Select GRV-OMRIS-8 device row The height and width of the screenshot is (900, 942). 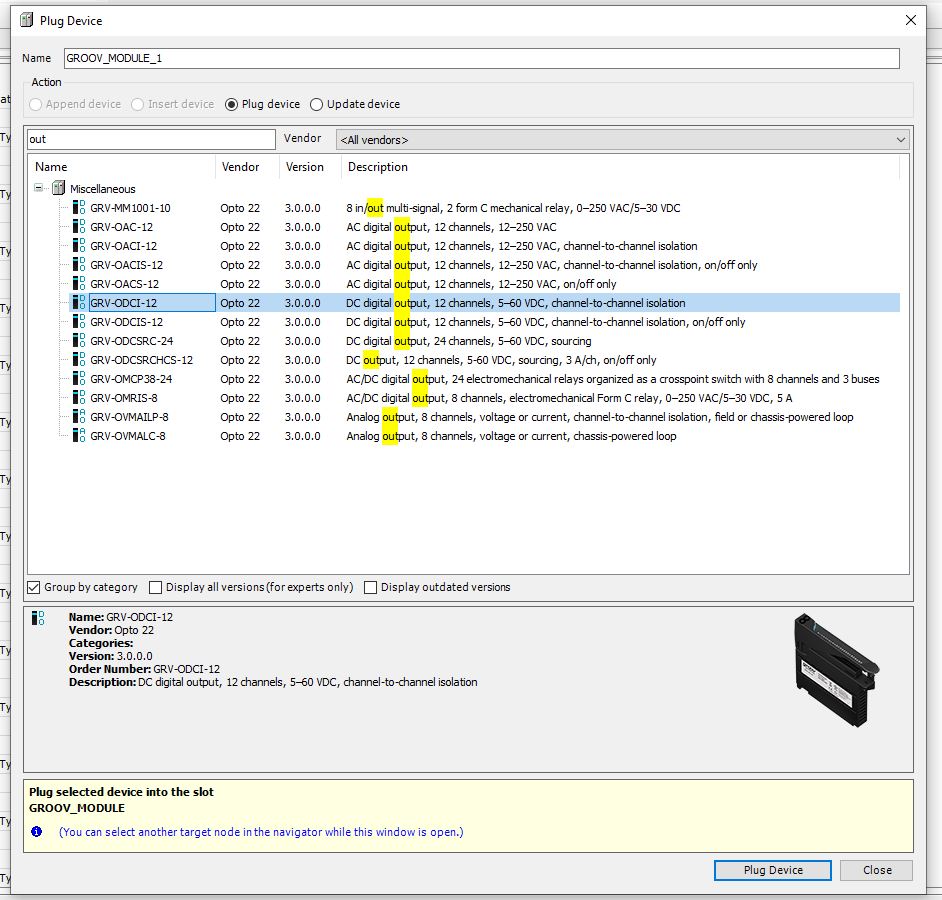click(x=485, y=398)
